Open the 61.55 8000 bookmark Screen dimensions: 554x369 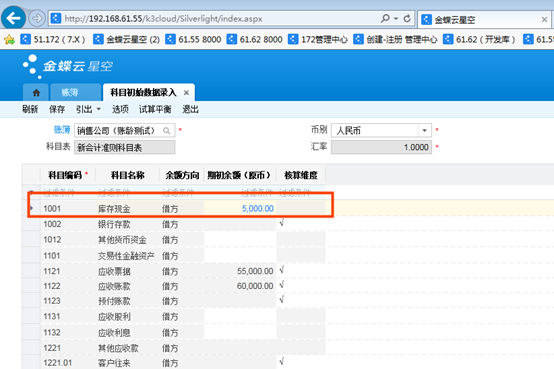pos(193,39)
